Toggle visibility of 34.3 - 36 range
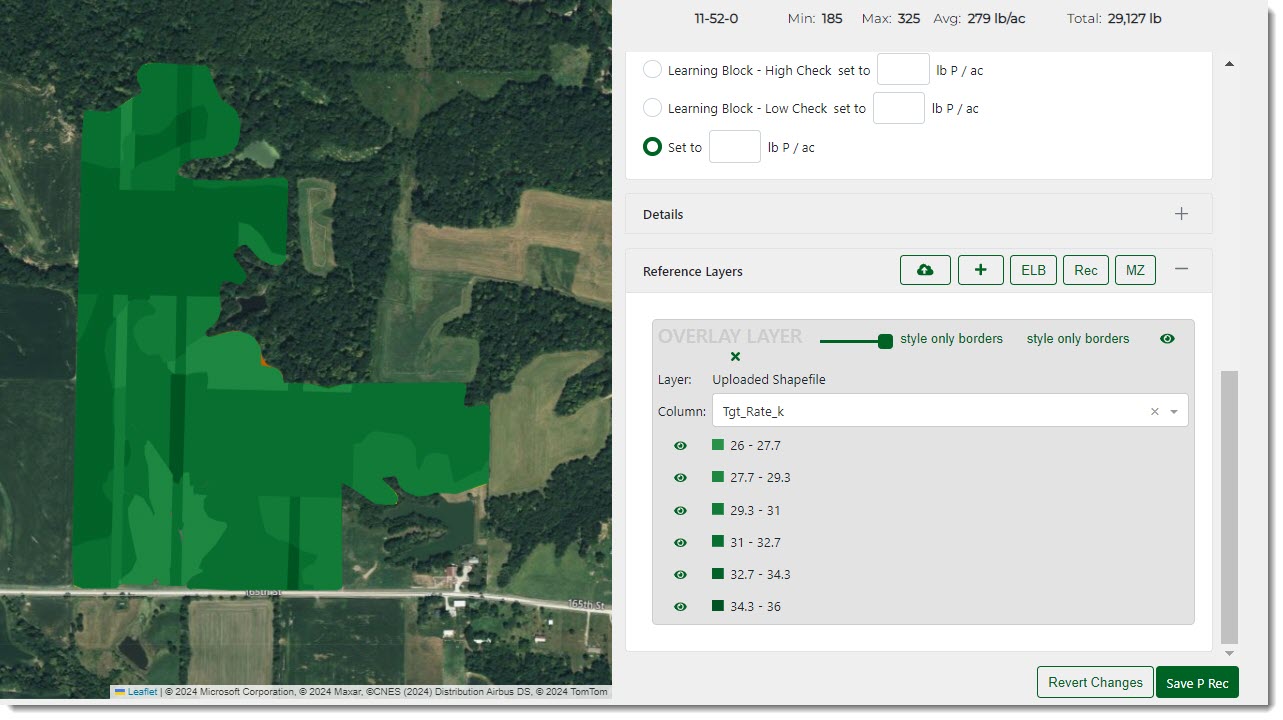The image size is (1283, 720). pos(681,606)
